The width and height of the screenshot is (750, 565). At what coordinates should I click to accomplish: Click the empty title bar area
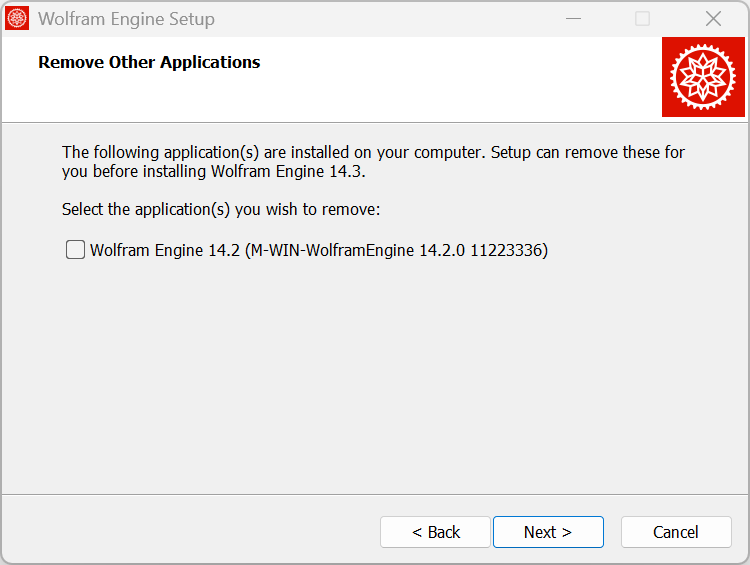383,19
